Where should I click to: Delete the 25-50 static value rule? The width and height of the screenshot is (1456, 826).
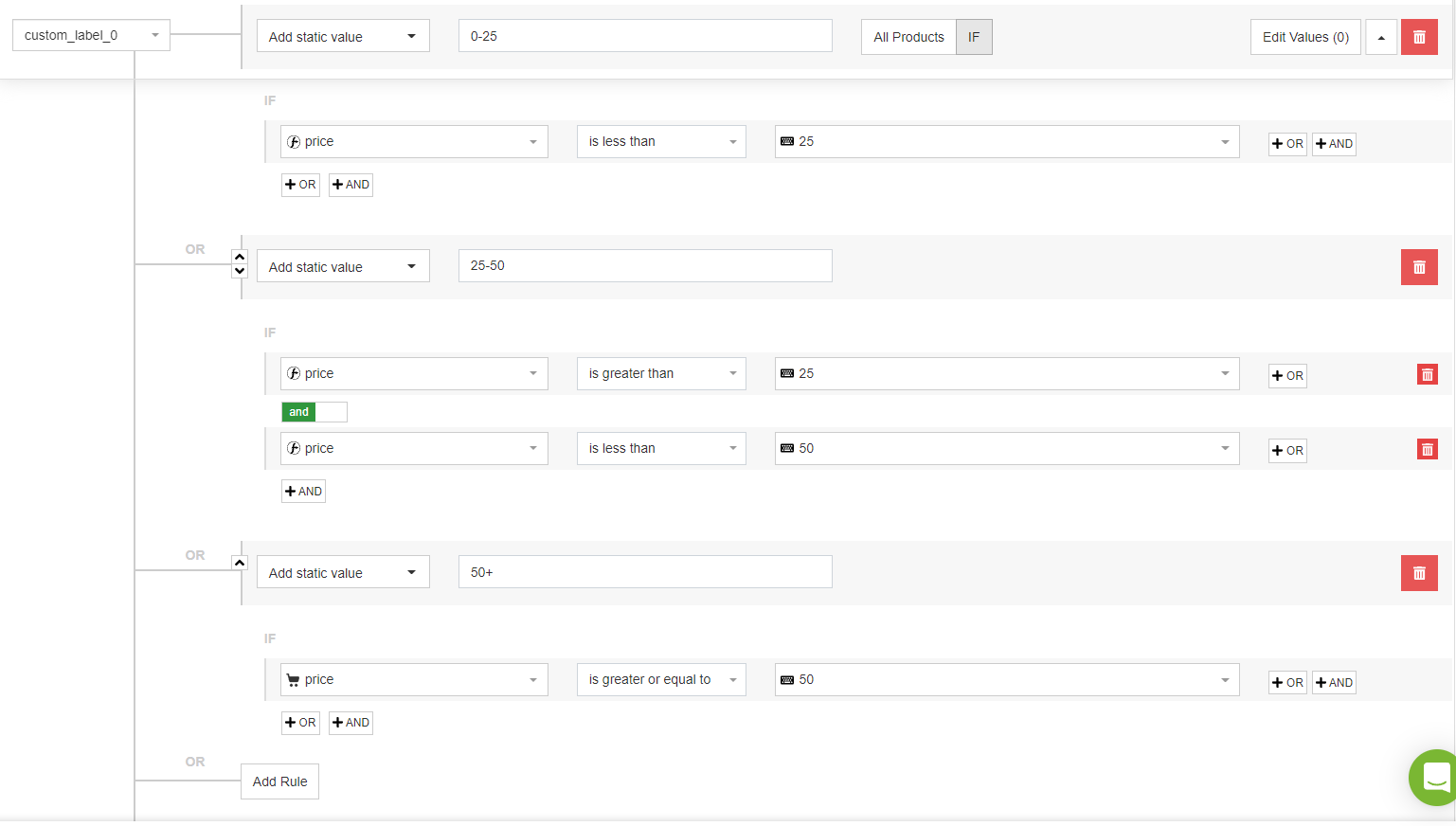click(x=1418, y=267)
